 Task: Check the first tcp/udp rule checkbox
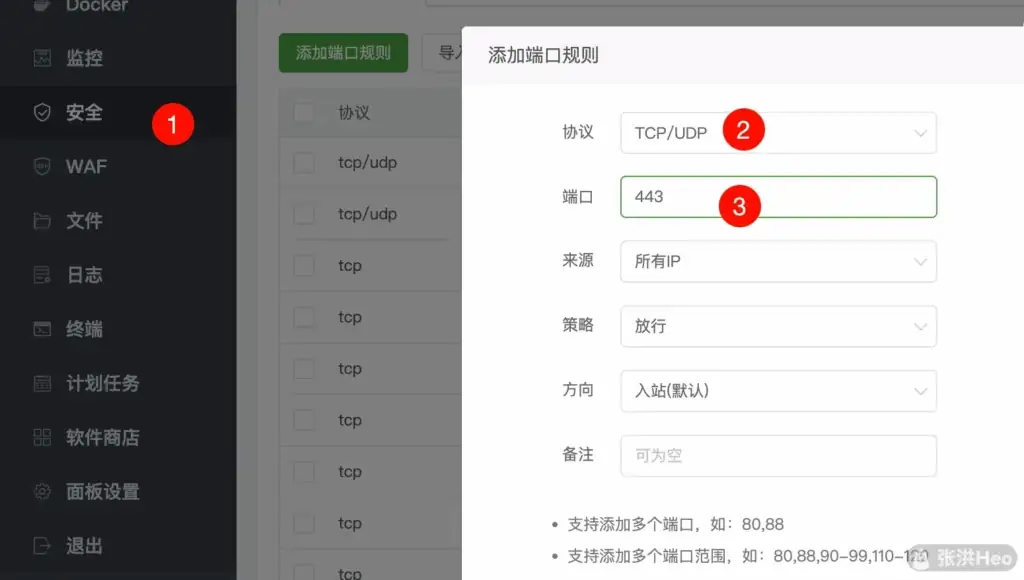click(x=304, y=160)
